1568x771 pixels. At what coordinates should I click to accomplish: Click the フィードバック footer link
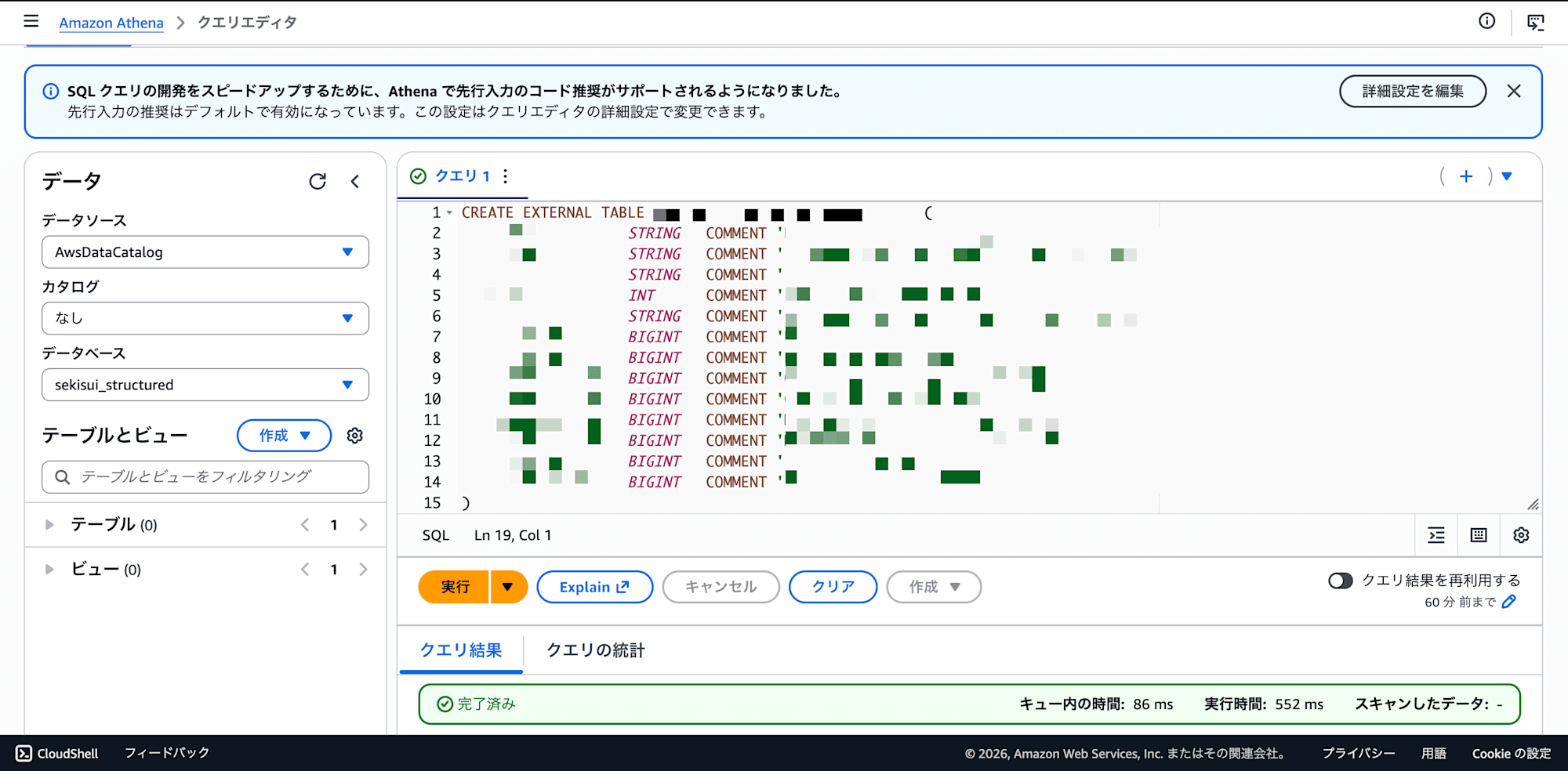coord(167,753)
